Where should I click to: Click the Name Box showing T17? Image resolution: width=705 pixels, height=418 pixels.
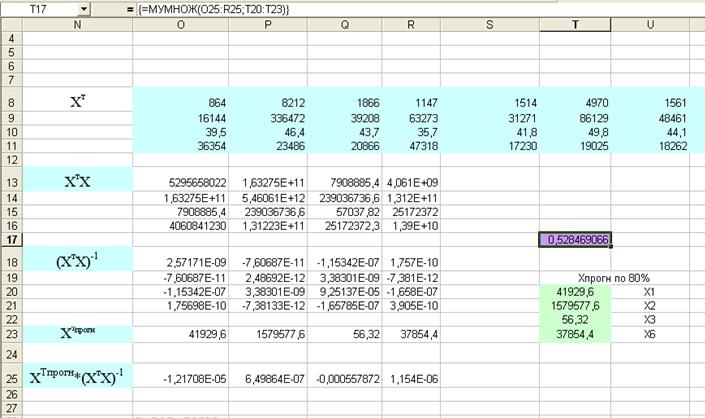[x=40, y=9]
